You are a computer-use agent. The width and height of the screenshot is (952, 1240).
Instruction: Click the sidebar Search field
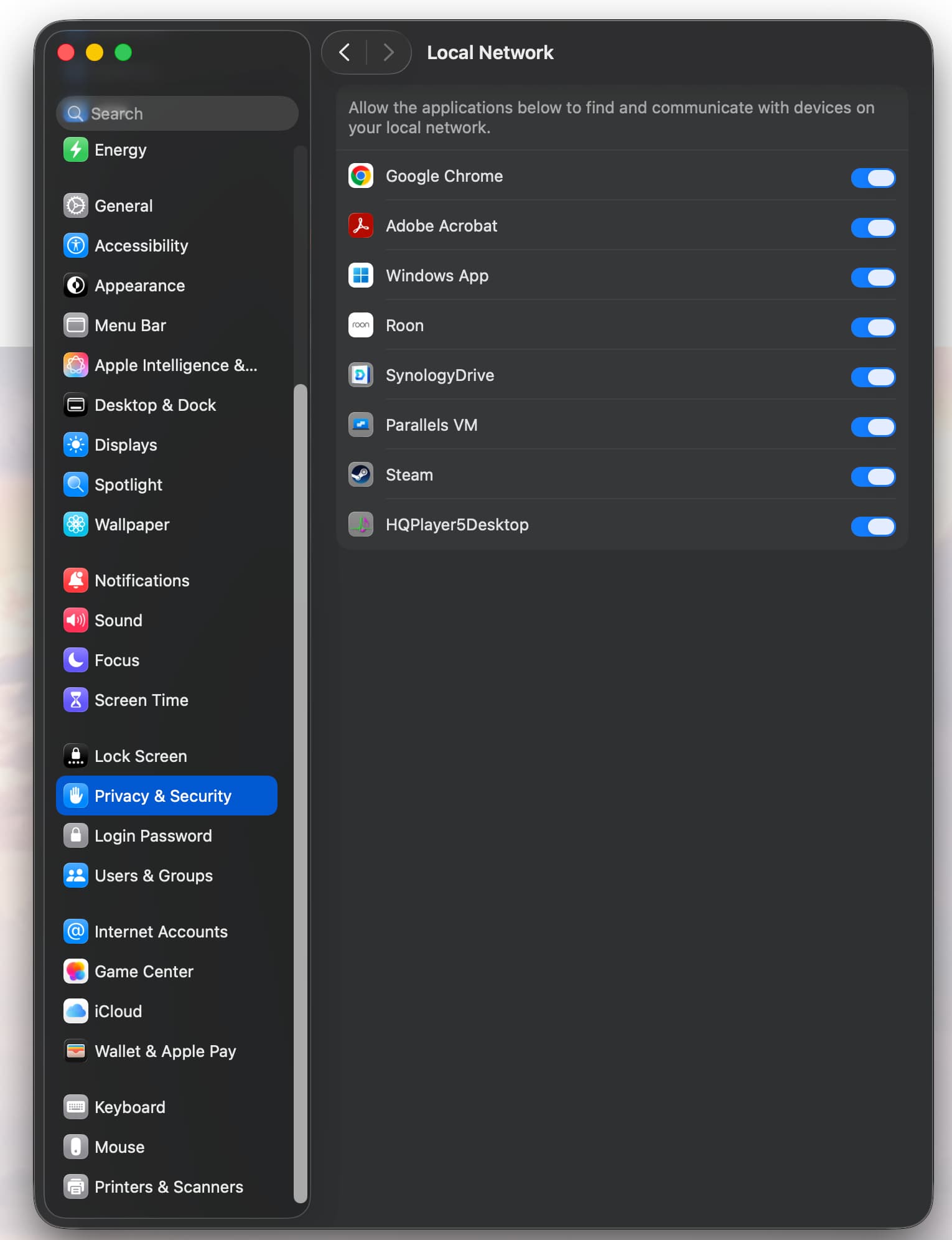pos(177,113)
